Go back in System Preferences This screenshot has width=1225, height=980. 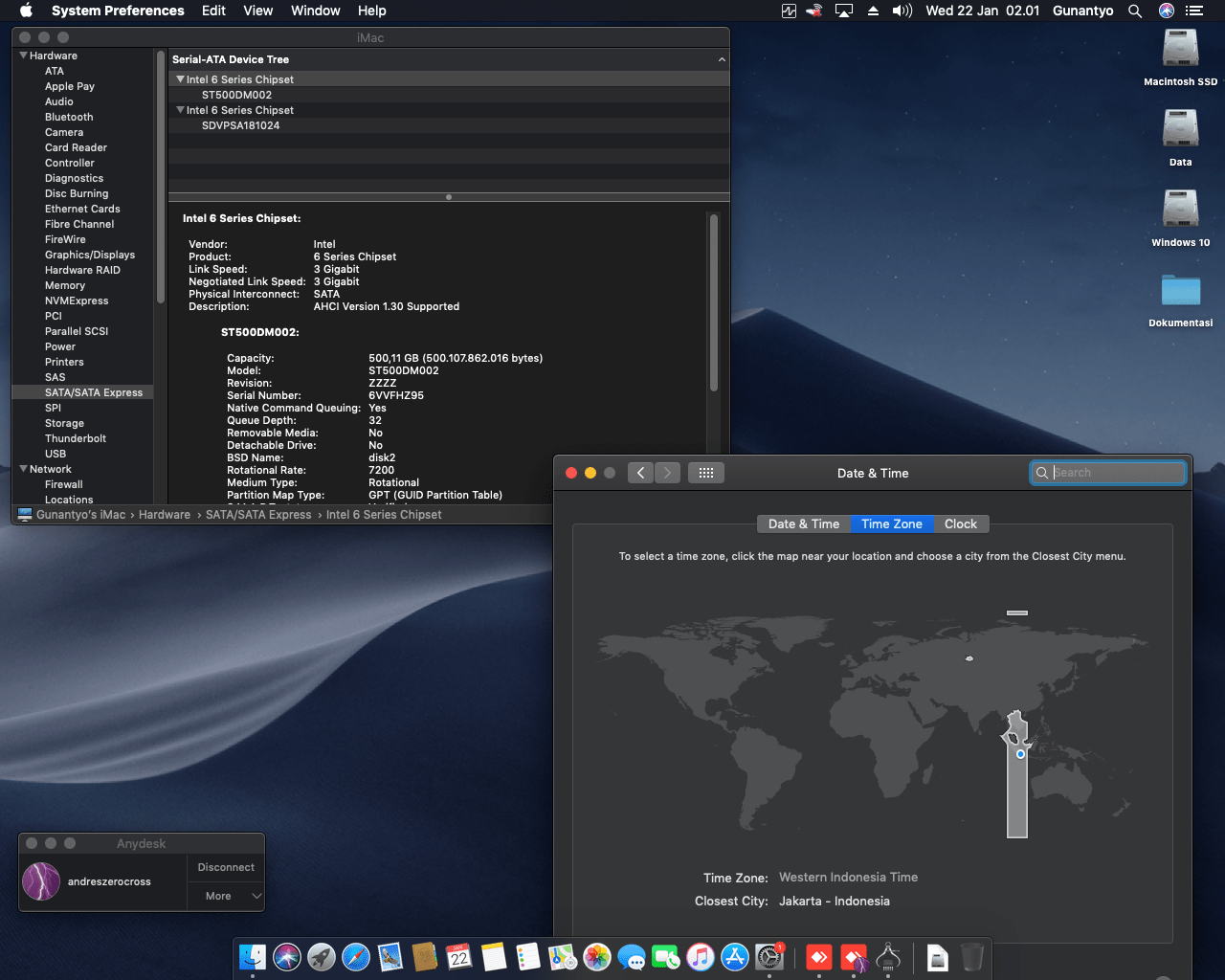(x=641, y=473)
